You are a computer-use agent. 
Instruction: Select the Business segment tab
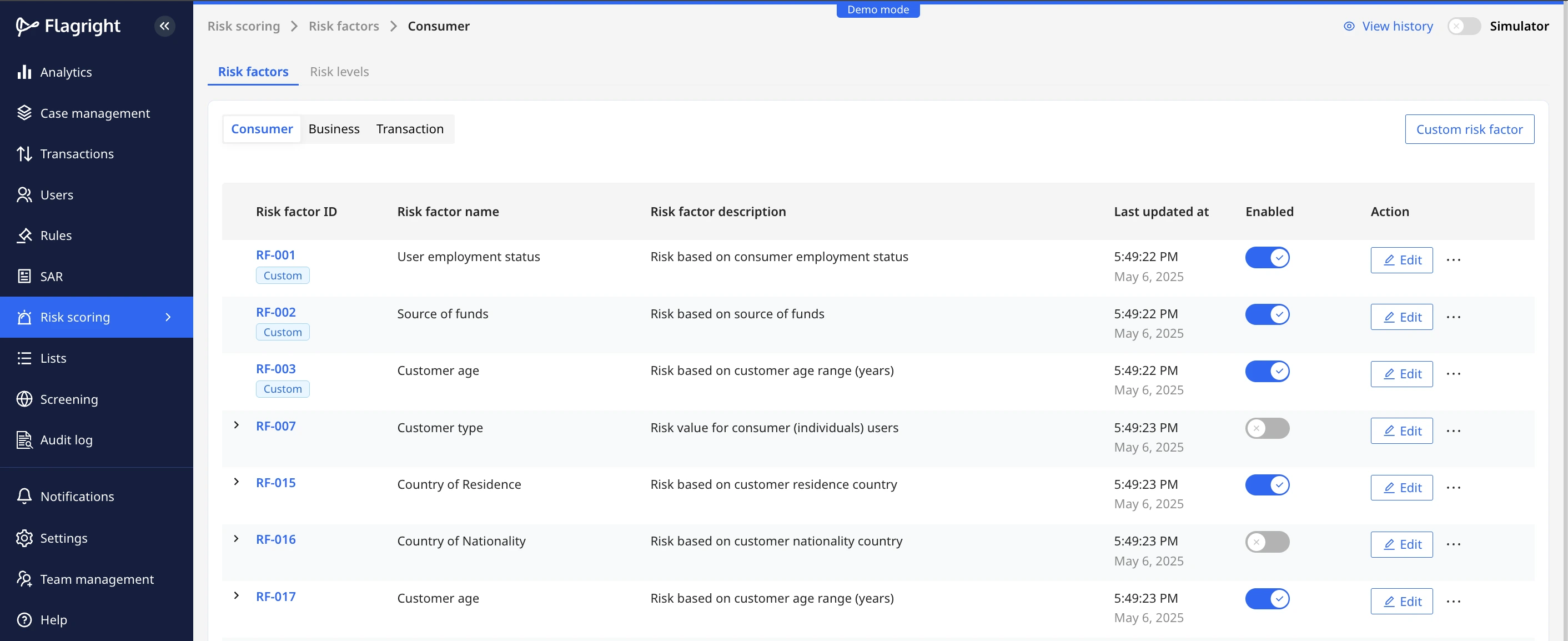tap(334, 129)
